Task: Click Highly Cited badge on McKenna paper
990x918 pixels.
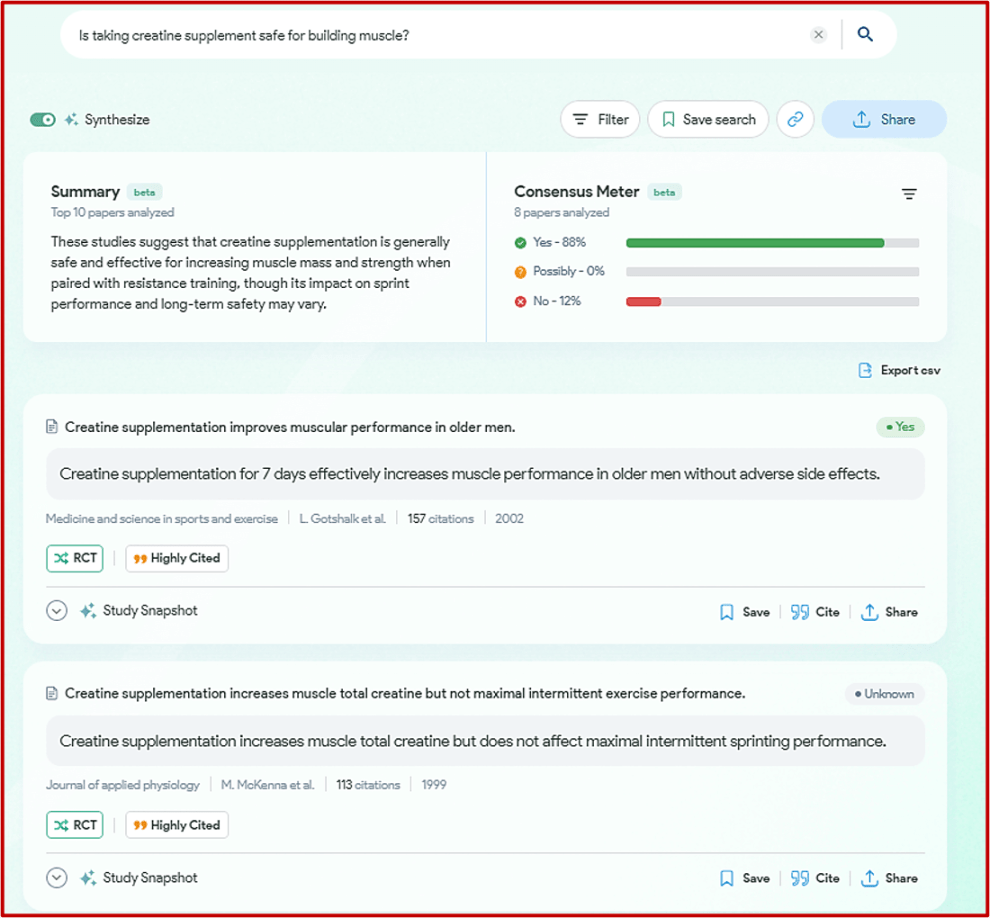Action: click(177, 825)
